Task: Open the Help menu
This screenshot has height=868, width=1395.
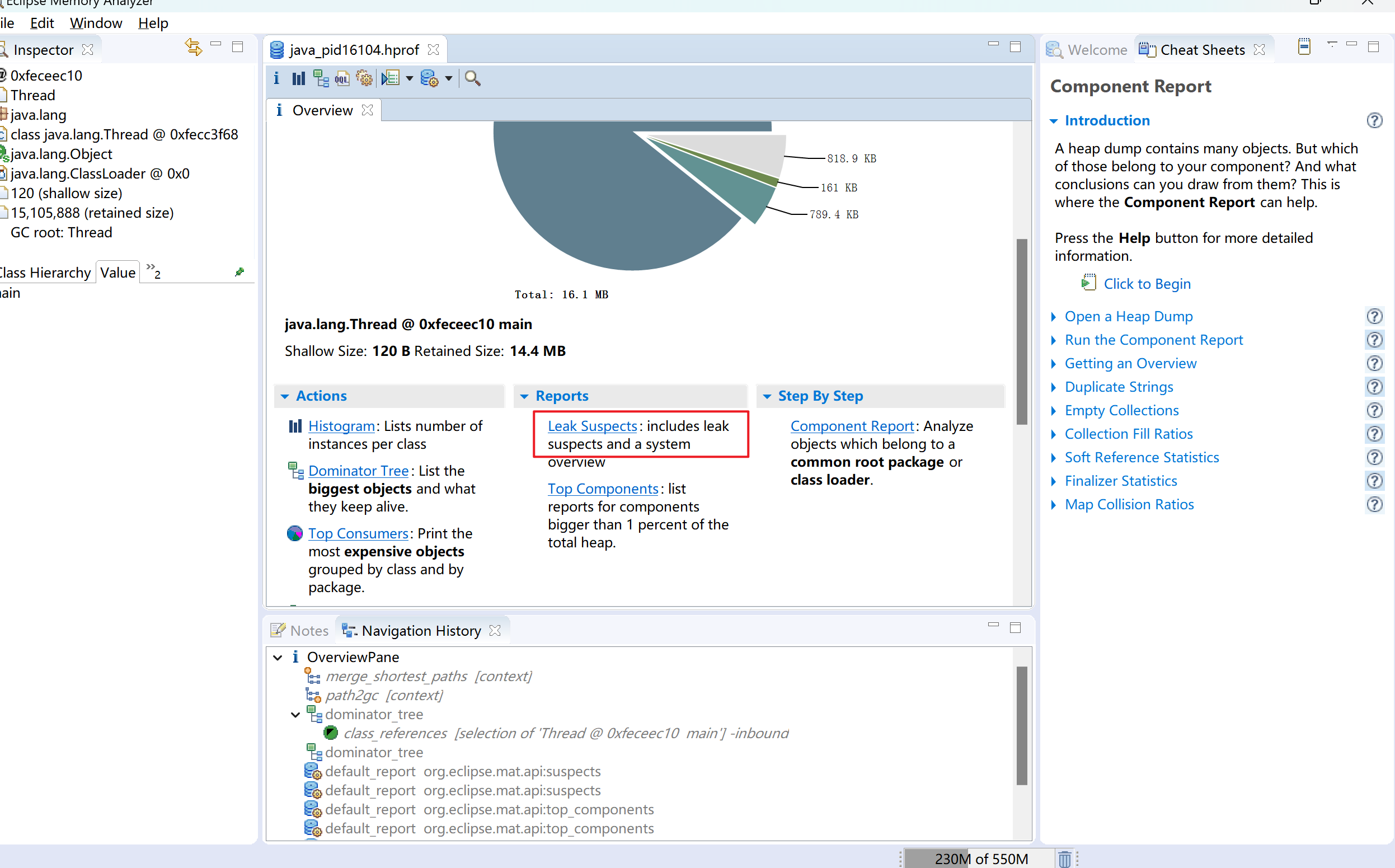Action: pyautogui.click(x=153, y=24)
